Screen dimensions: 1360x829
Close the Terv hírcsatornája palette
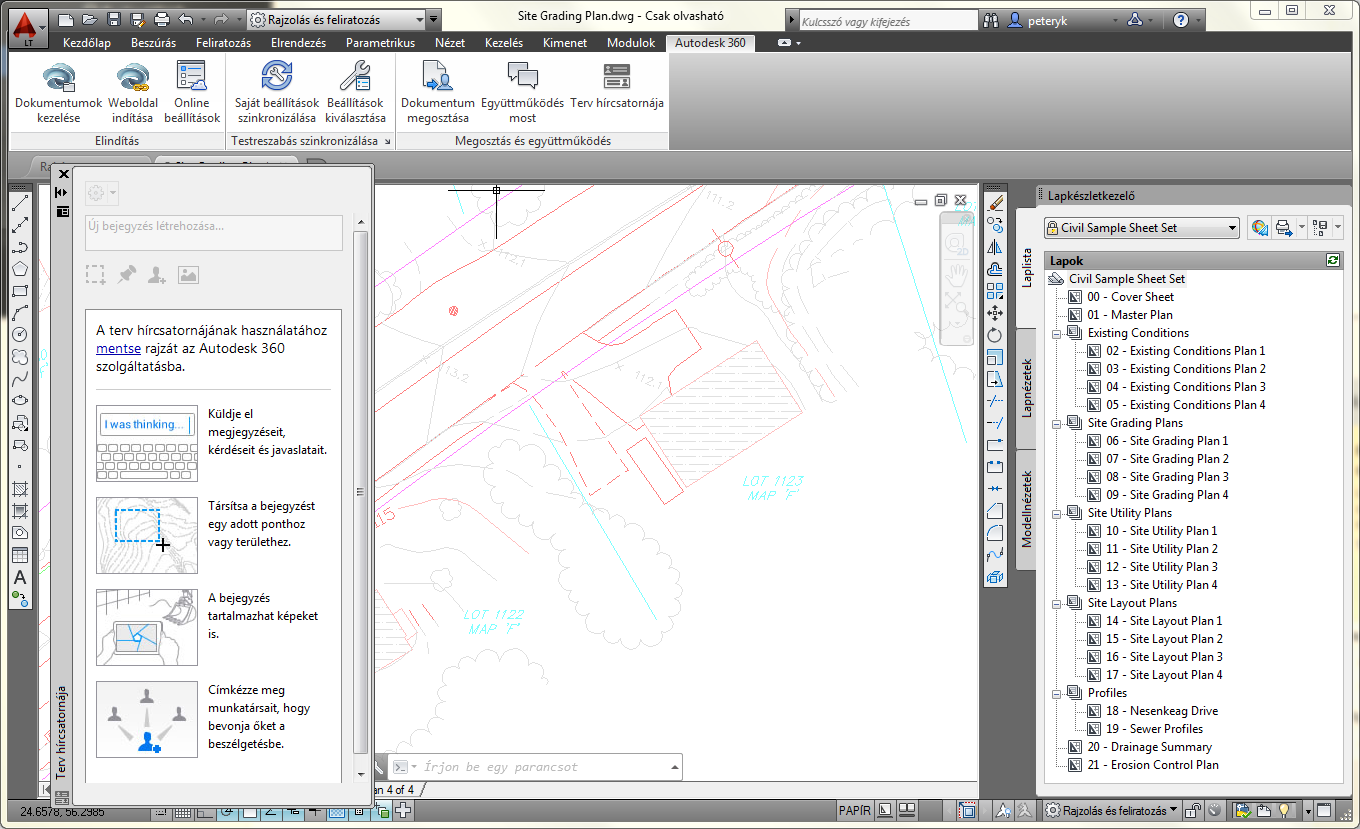63,175
